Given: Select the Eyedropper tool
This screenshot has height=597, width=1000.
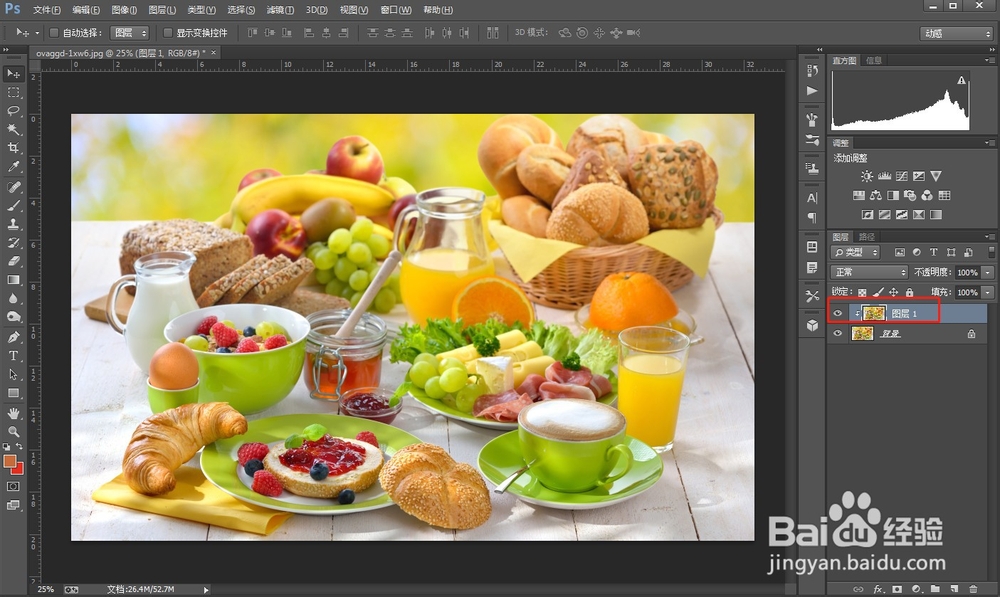Looking at the screenshot, I should pos(13,167).
